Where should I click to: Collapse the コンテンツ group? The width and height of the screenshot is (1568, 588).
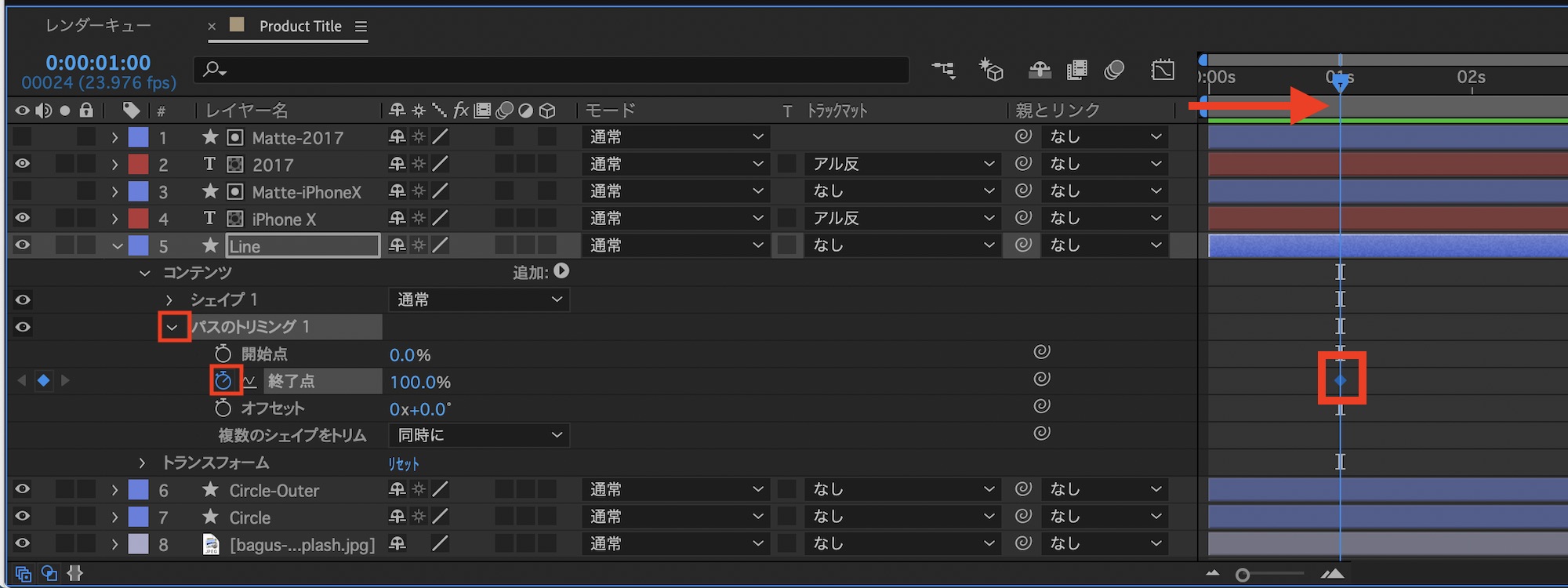click(144, 273)
